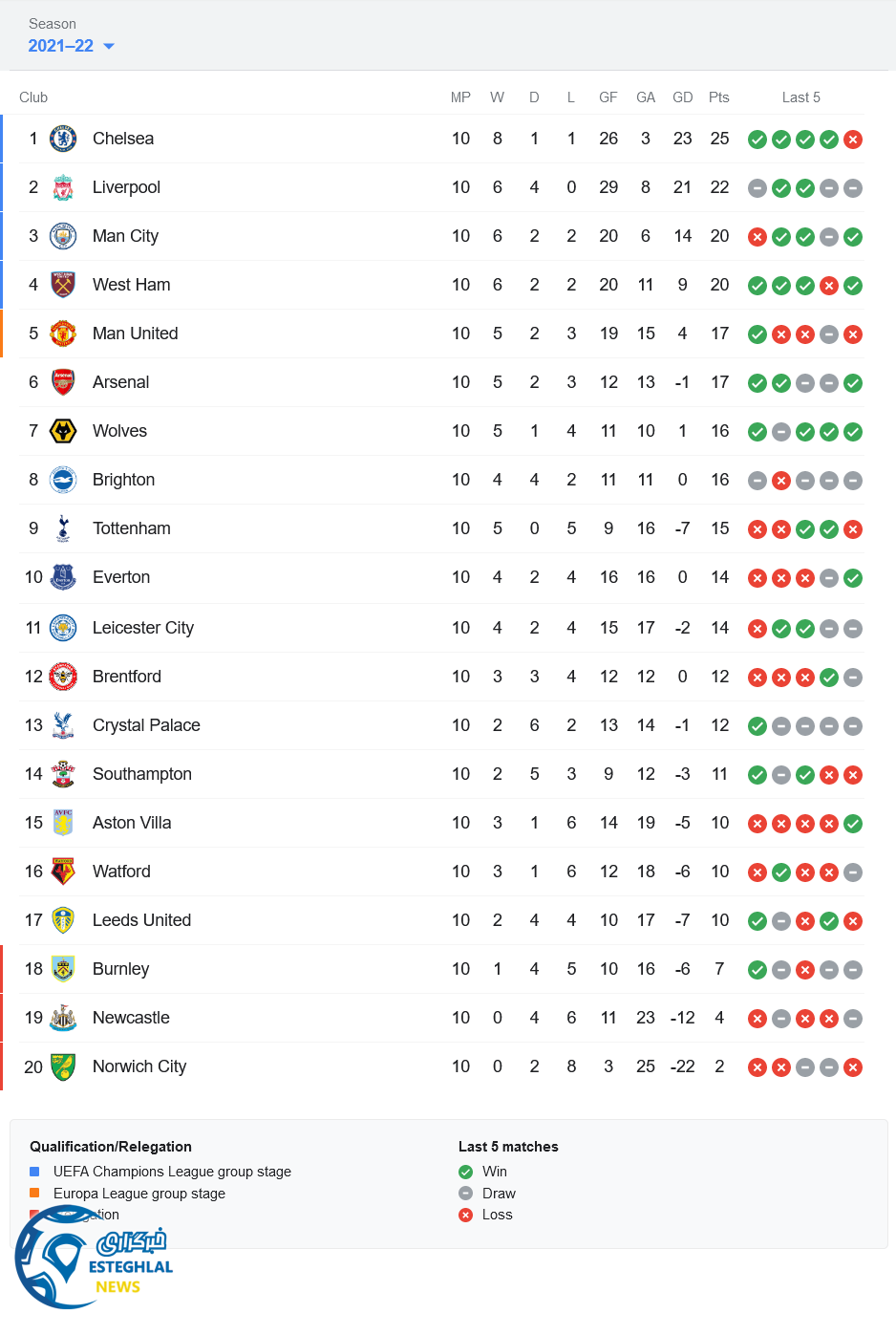Click the GD column header
Viewport: 896px width, 1335px height.
(682, 97)
